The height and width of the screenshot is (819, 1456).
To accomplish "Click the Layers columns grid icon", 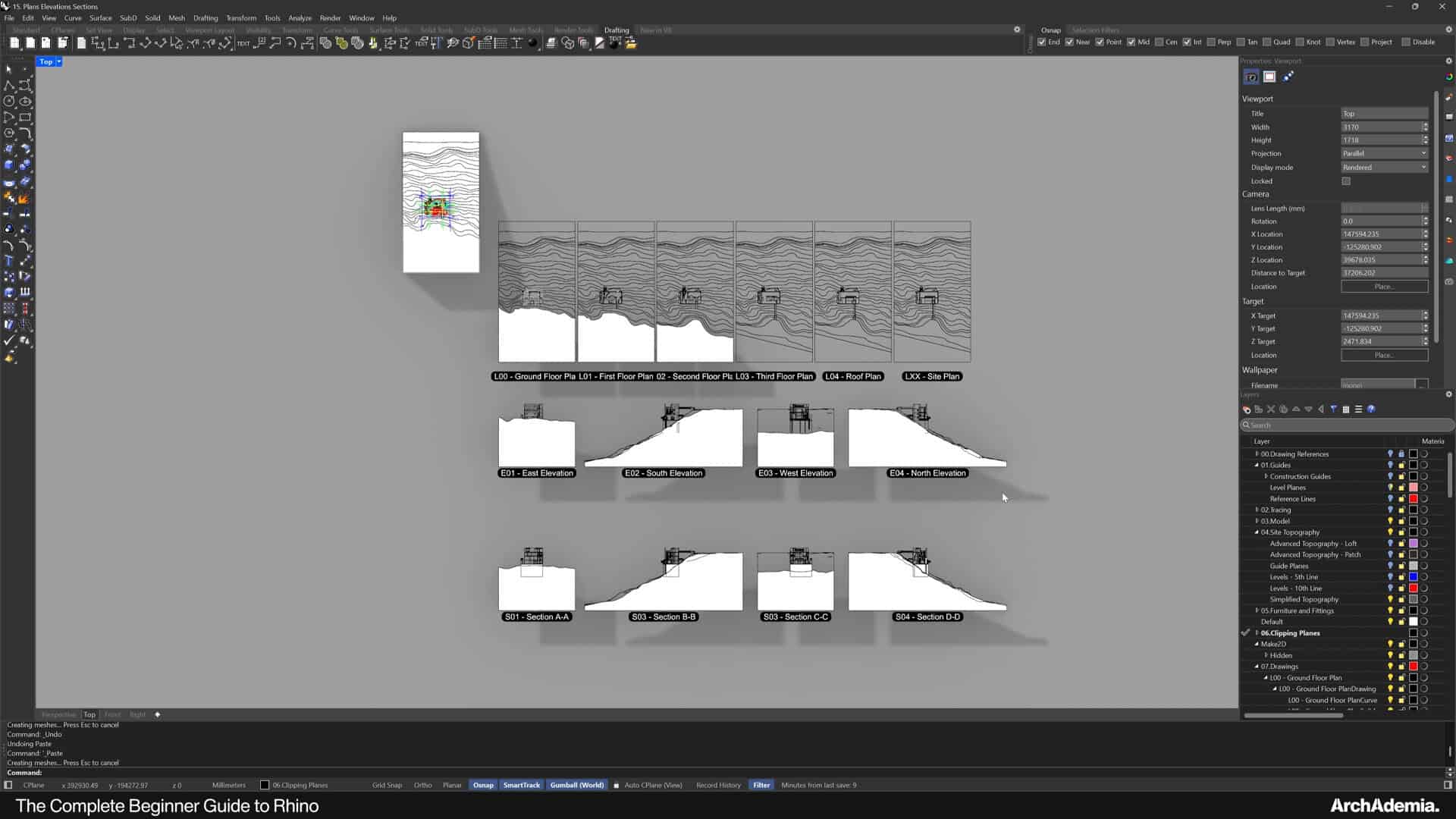I will [x=1346, y=409].
